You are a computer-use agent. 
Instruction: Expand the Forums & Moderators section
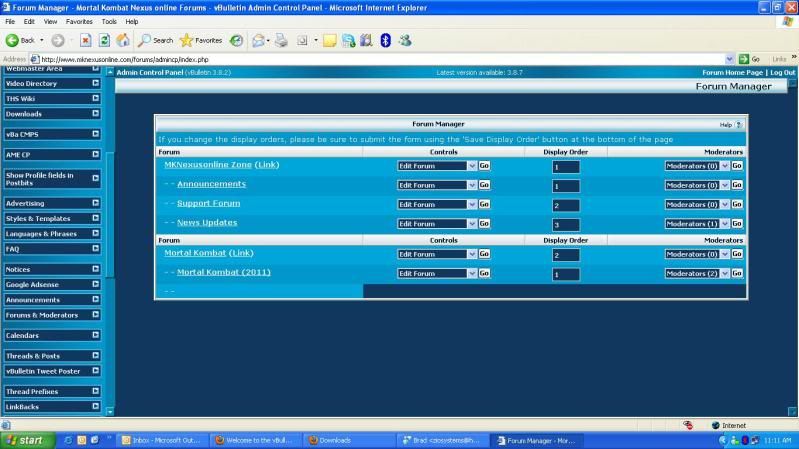96,315
